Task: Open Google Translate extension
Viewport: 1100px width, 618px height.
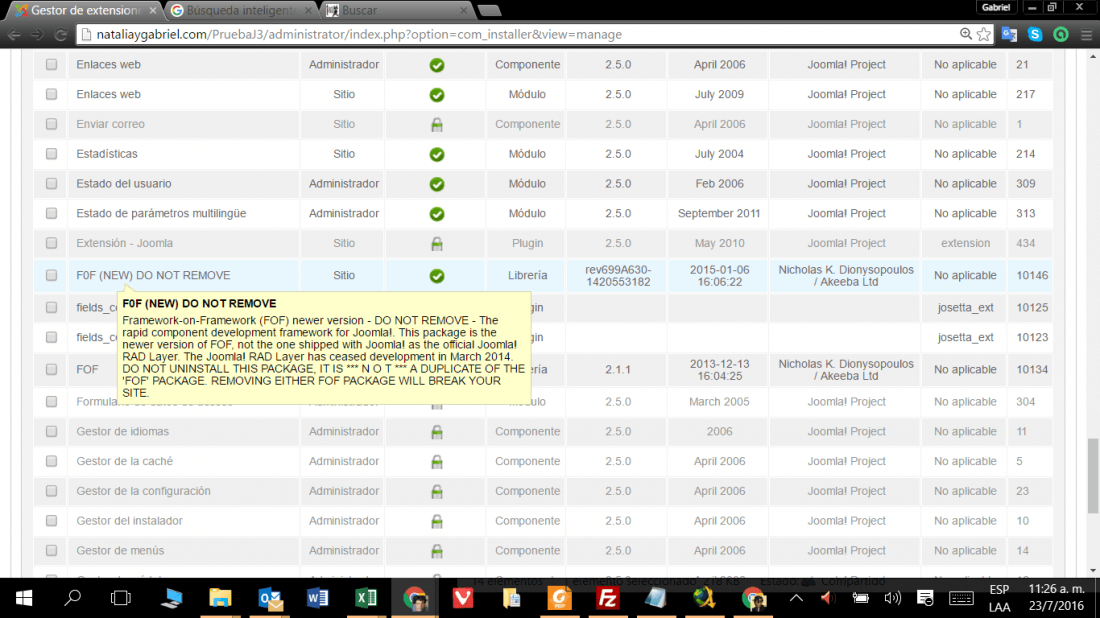Action: click(x=1010, y=34)
